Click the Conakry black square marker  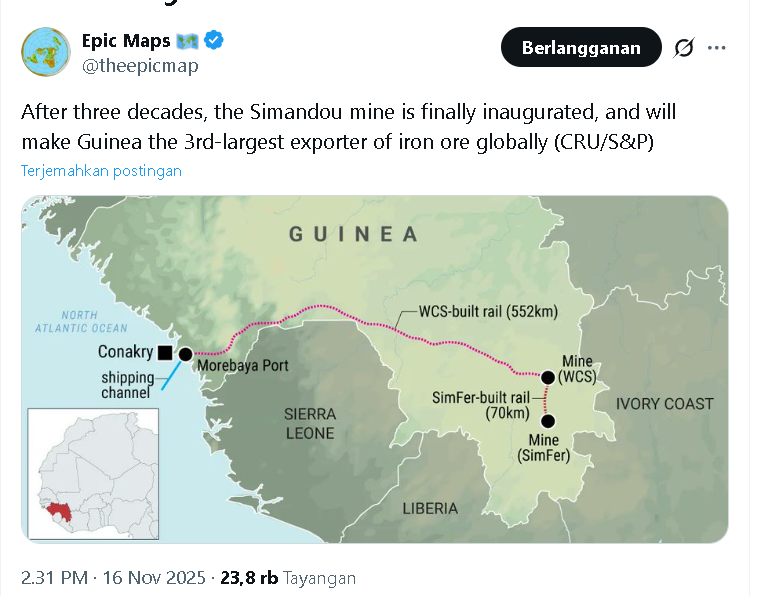point(164,352)
